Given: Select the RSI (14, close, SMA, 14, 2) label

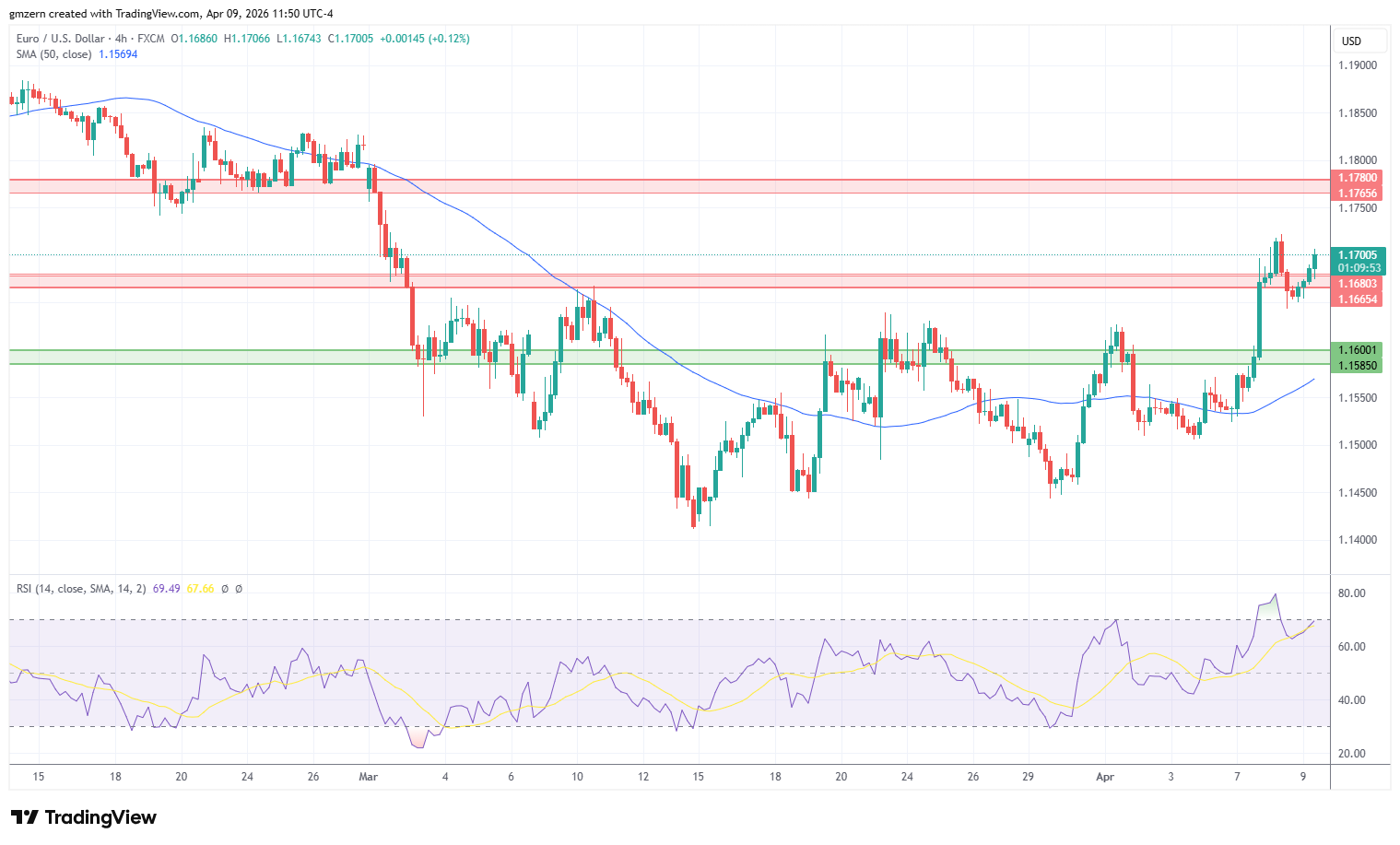Looking at the screenshot, I should pos(81,589).
